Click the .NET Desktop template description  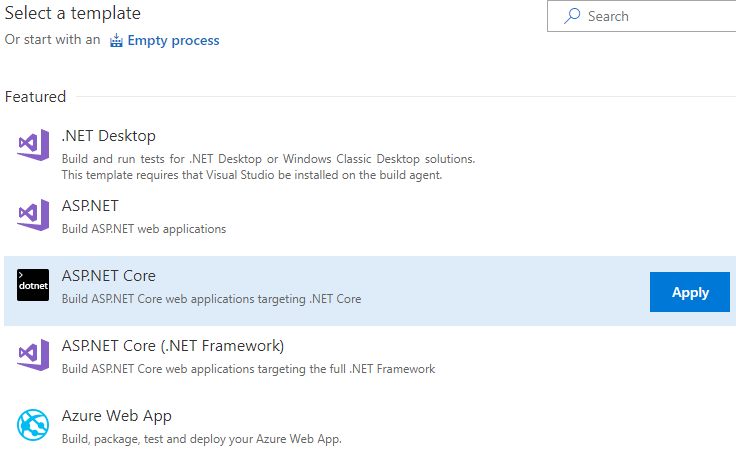point(268,167)
